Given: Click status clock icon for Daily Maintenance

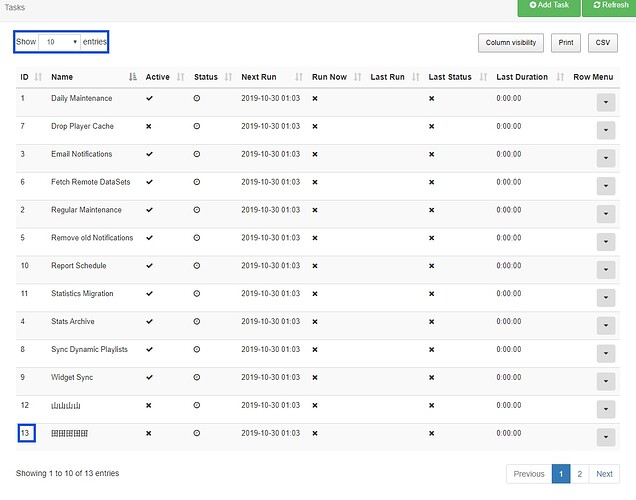Looking at the screenshot, I should pos(197,98).
